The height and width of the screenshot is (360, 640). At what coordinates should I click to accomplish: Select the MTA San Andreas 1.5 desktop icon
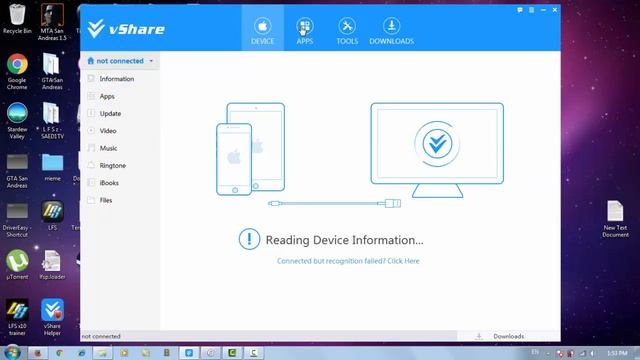coord(52,22)
